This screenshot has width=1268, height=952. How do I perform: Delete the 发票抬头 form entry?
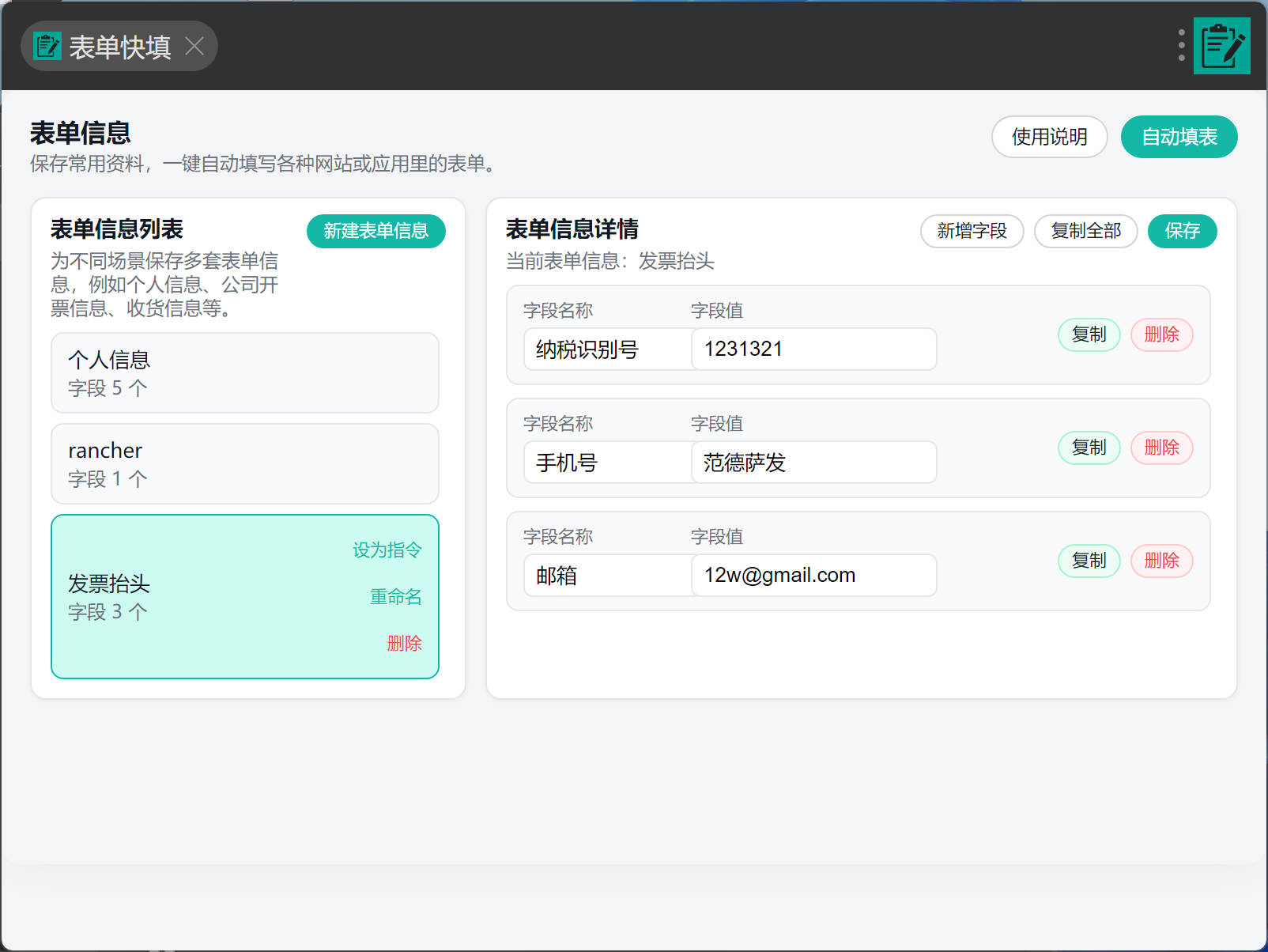tap(404, 644)
